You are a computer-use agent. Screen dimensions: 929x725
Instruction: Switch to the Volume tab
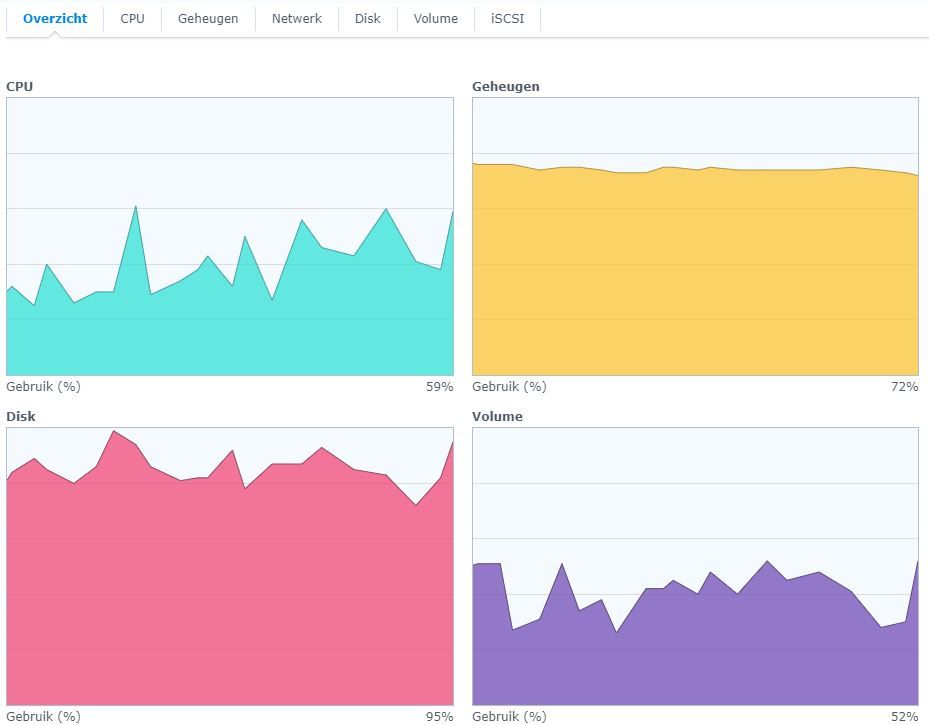(x=435, y=19)
